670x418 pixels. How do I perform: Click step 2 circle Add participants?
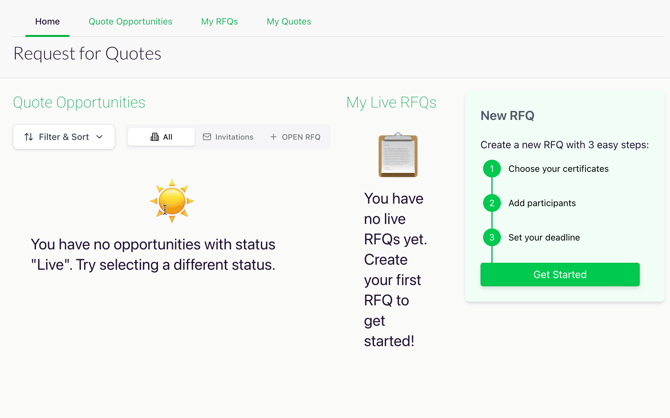492,203
